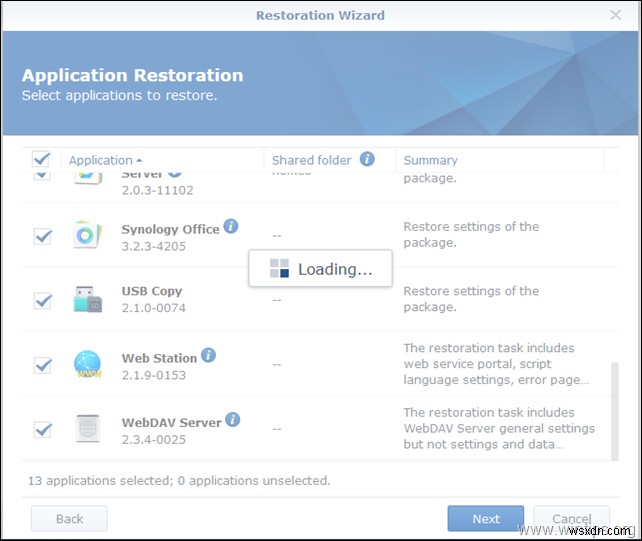Click the '13 applications selected' status text
642x541 pixels.
179,480
